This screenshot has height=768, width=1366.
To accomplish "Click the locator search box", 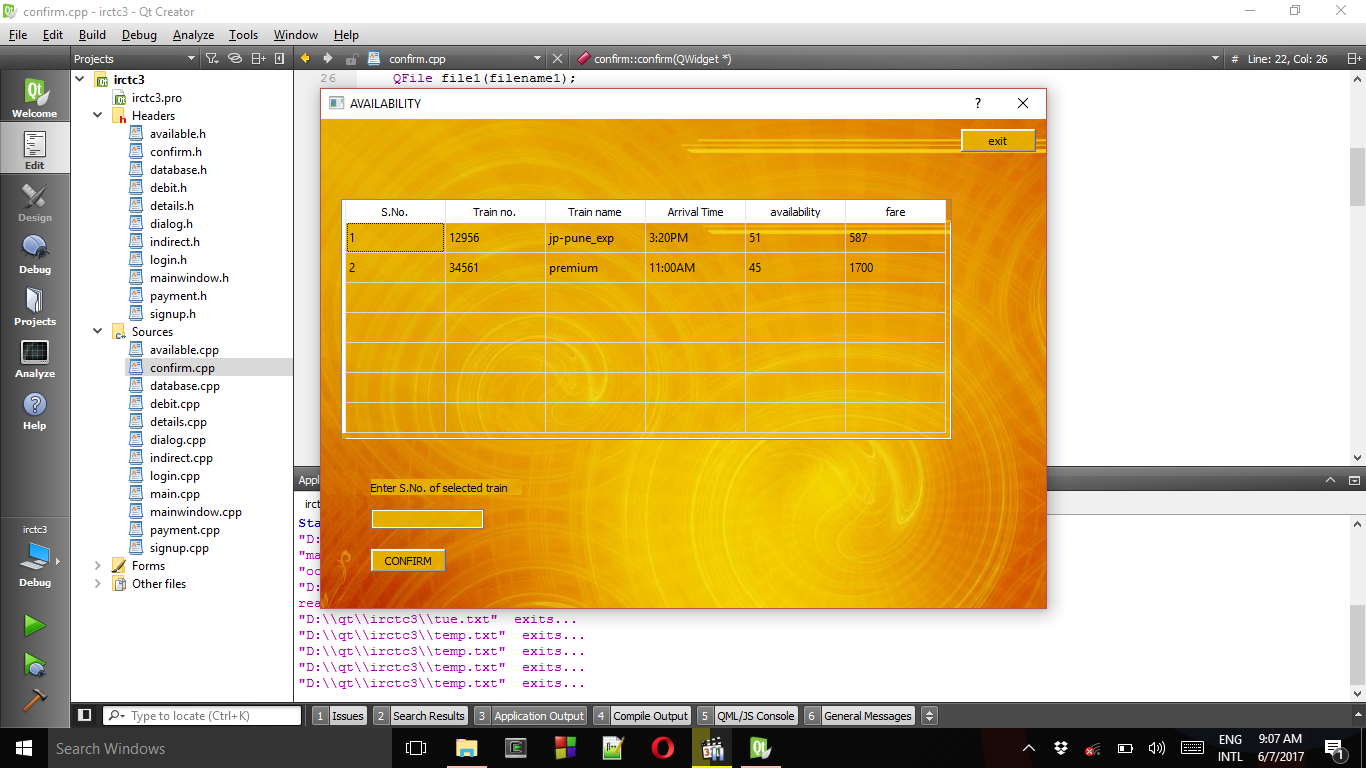I will coord(201,716).
